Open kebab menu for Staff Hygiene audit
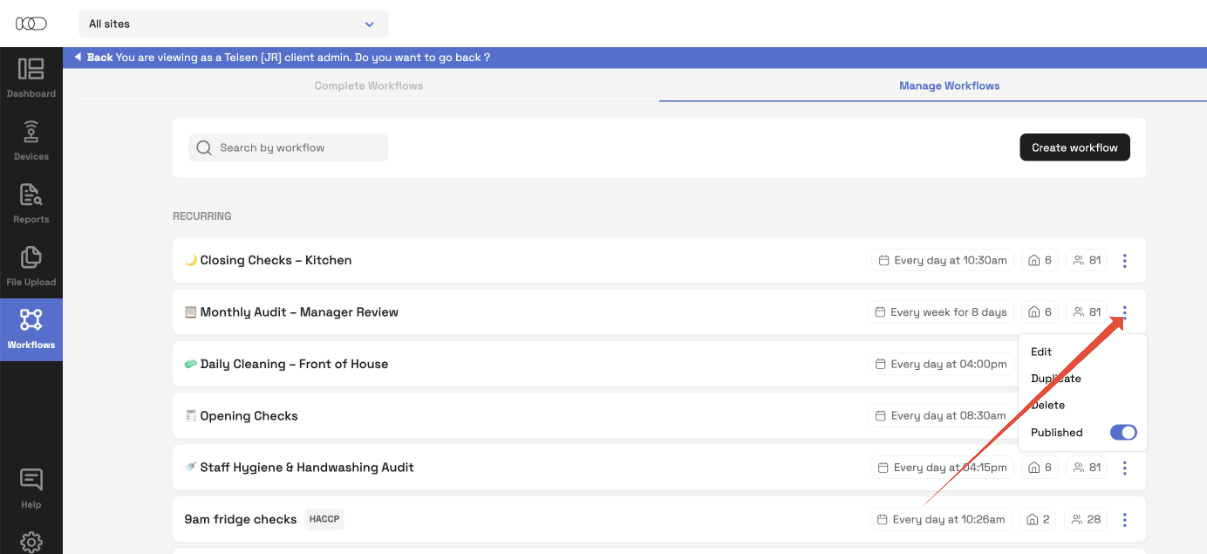 (x=1125, y=468)
